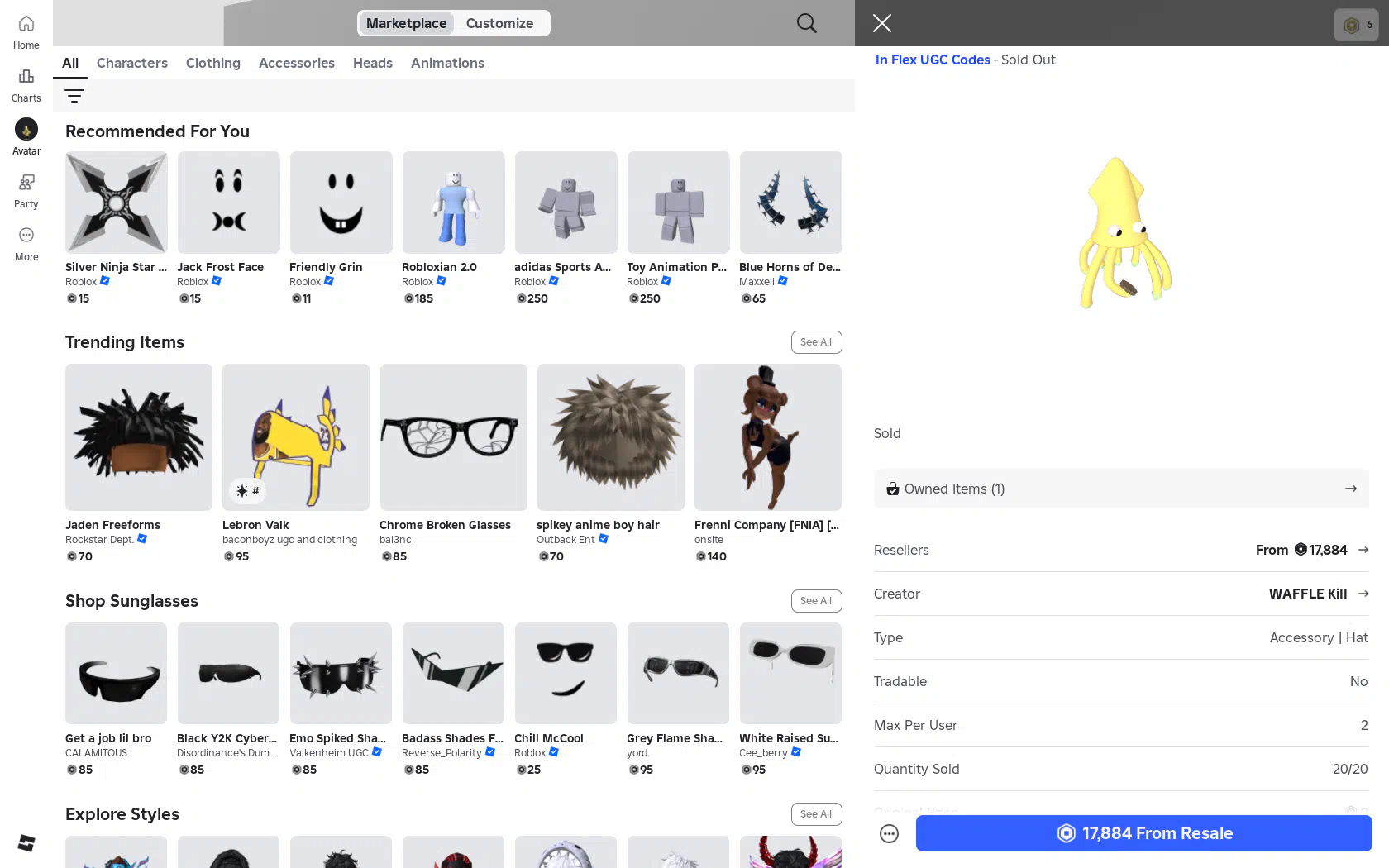
Task: Open the WAFFLE Kill creator arrow
Action: pos(1363,594)
